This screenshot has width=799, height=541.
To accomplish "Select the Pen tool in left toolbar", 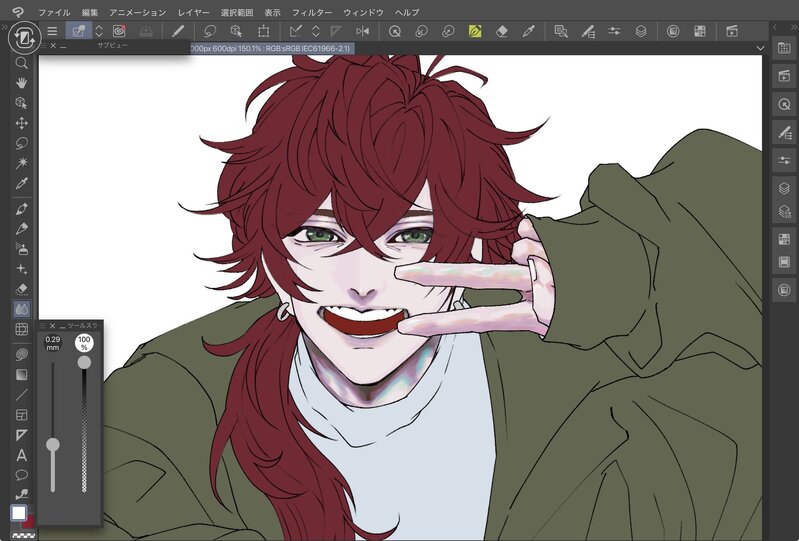I will 21,209.
